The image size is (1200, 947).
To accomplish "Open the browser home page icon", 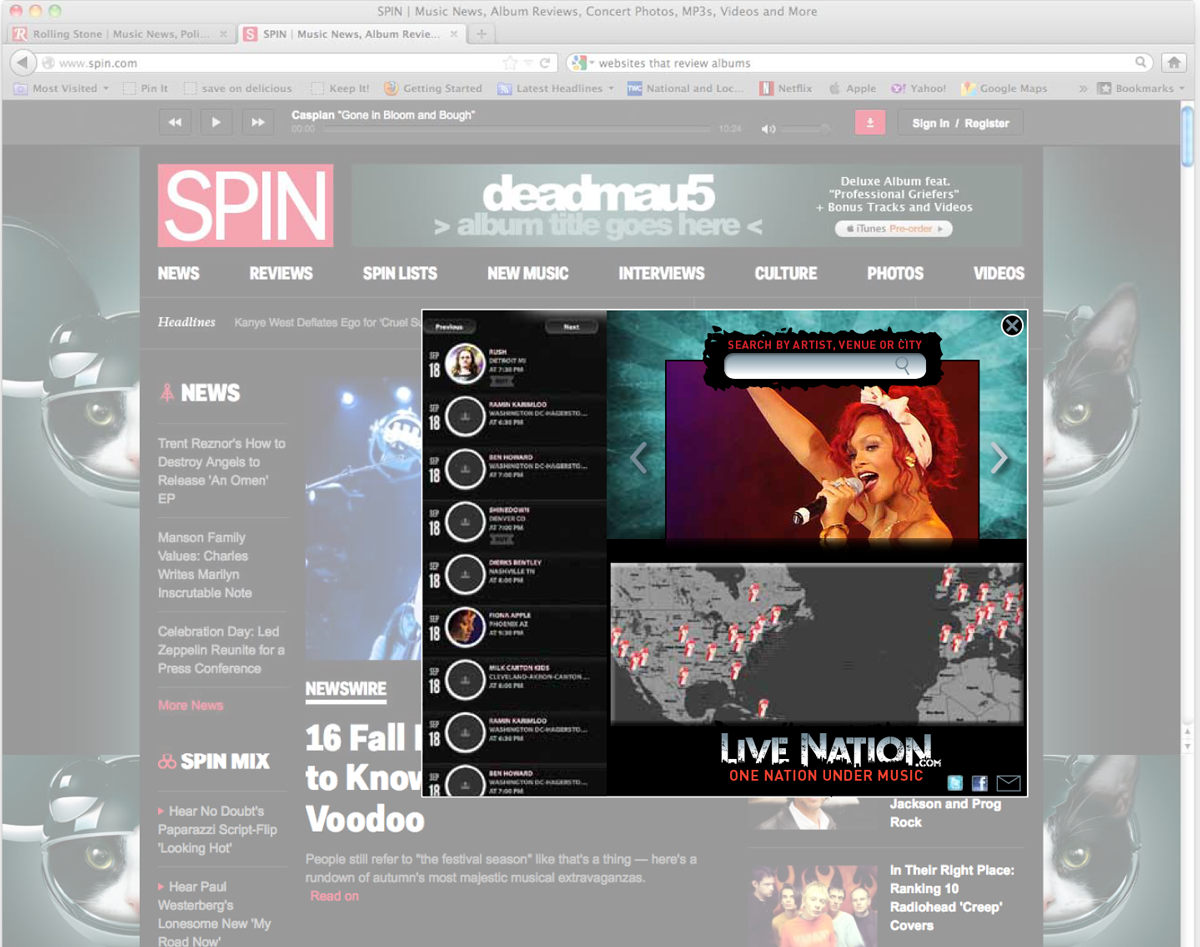I will pyautogui.click(x=1175, y=62).
